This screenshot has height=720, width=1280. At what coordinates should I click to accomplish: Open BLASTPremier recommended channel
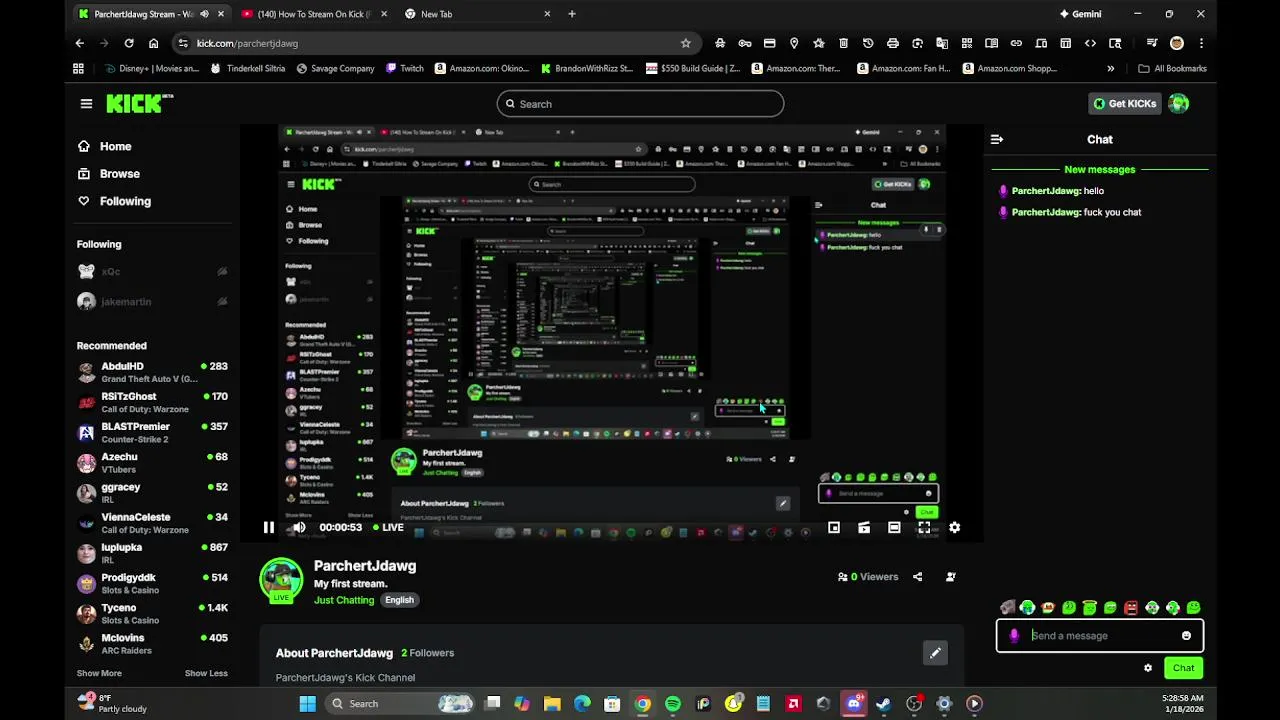coord(152,432)
